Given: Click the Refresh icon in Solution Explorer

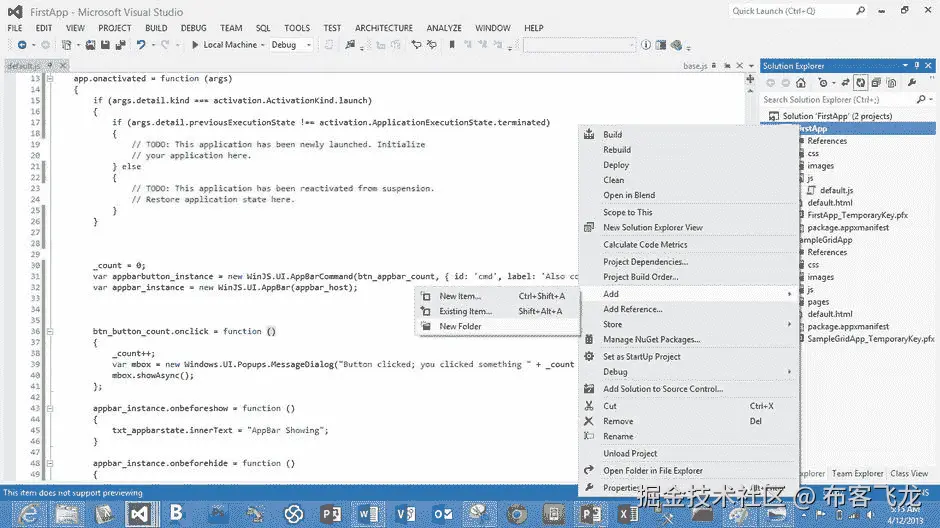Looking at the screenshot, I should (861, 83).
